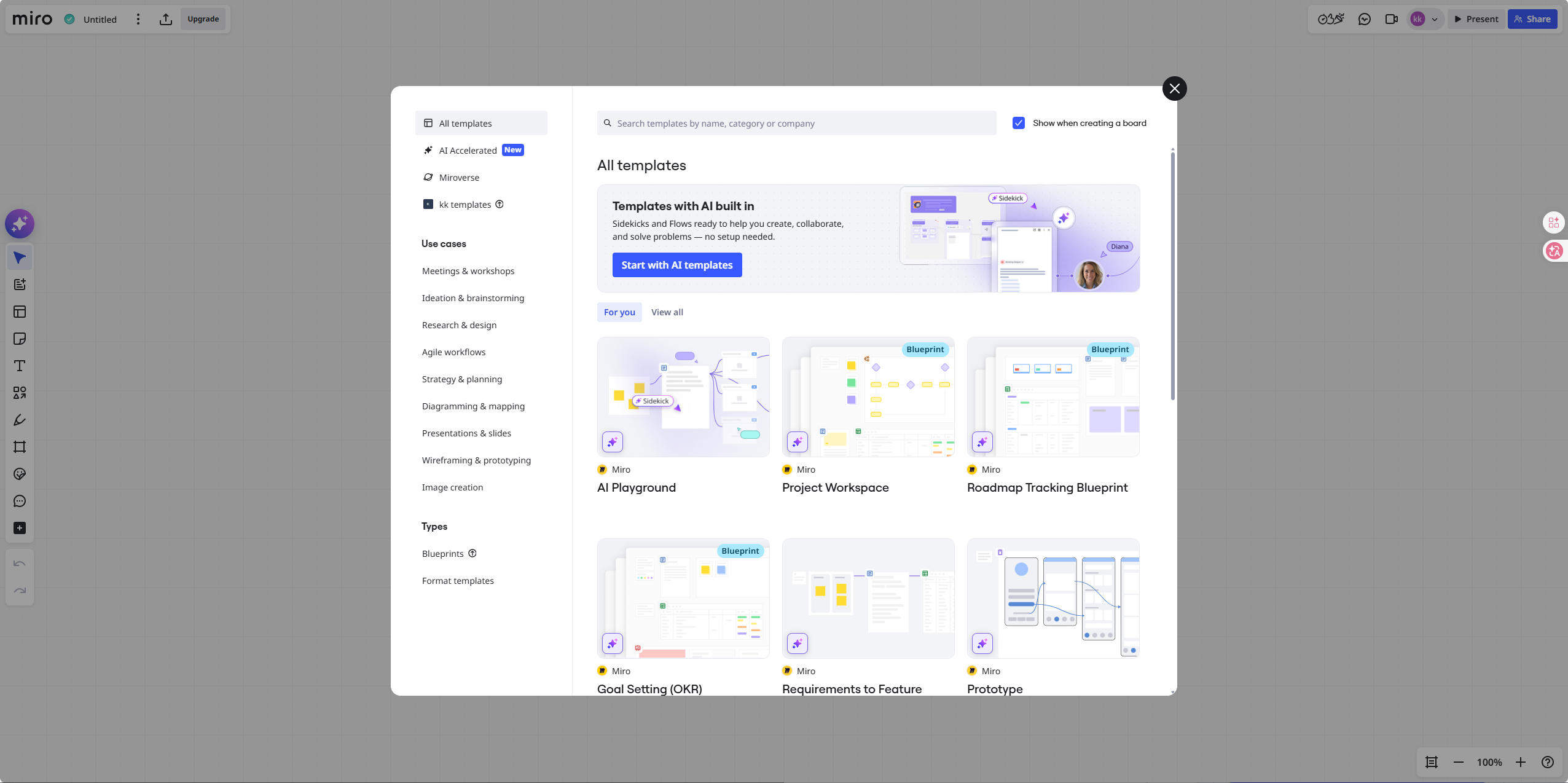Select Ideation & brainstorming use case
This screenshot has width=1568, height=783.
pos(473,298)
